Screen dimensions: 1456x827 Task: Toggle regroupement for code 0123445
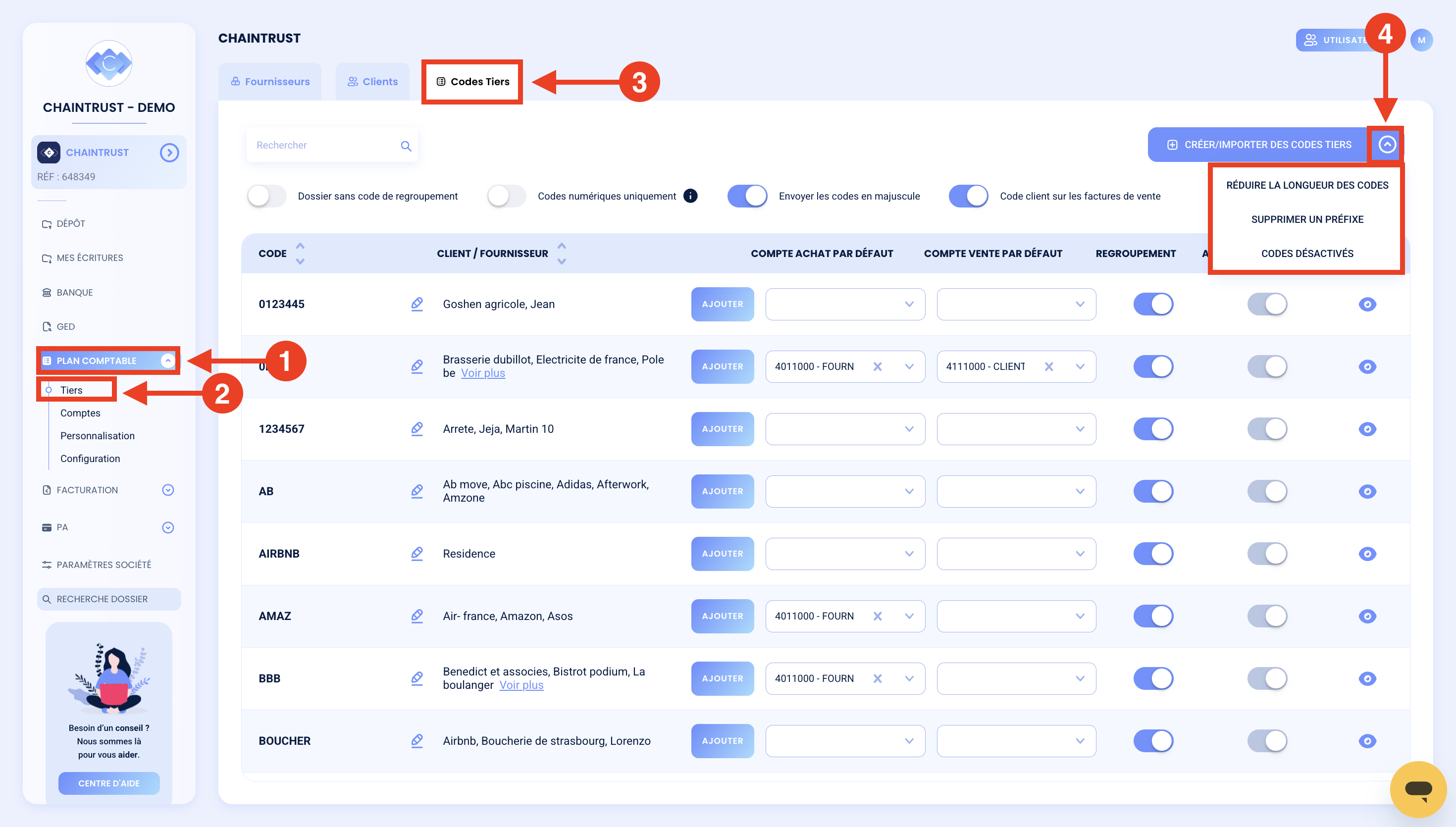point(1153,304)
